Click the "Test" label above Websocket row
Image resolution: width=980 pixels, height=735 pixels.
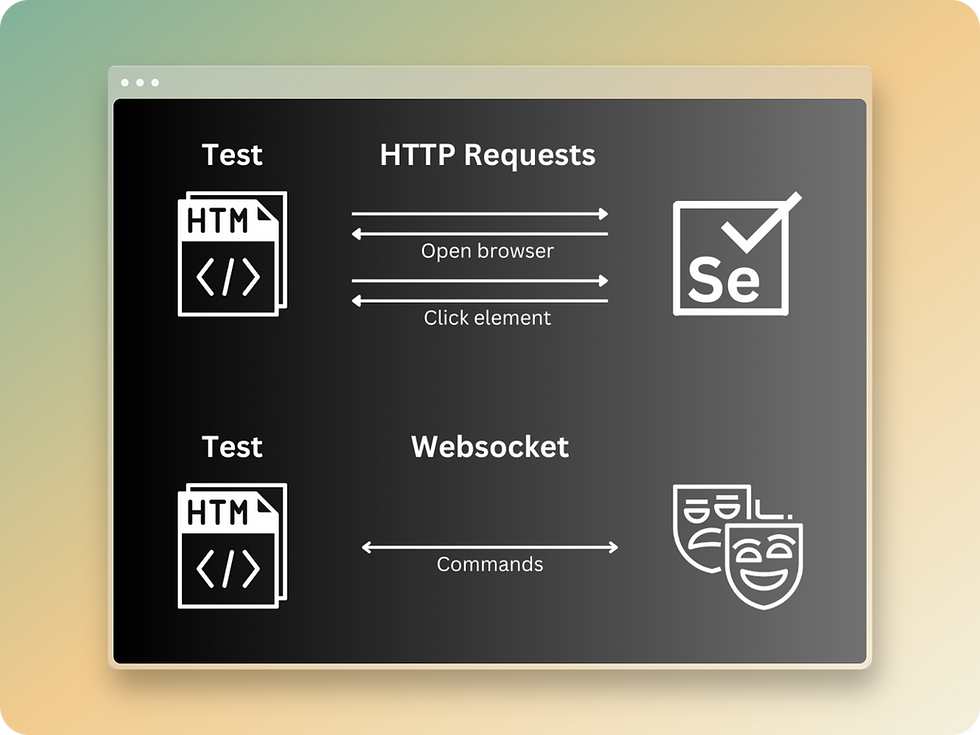232,447
